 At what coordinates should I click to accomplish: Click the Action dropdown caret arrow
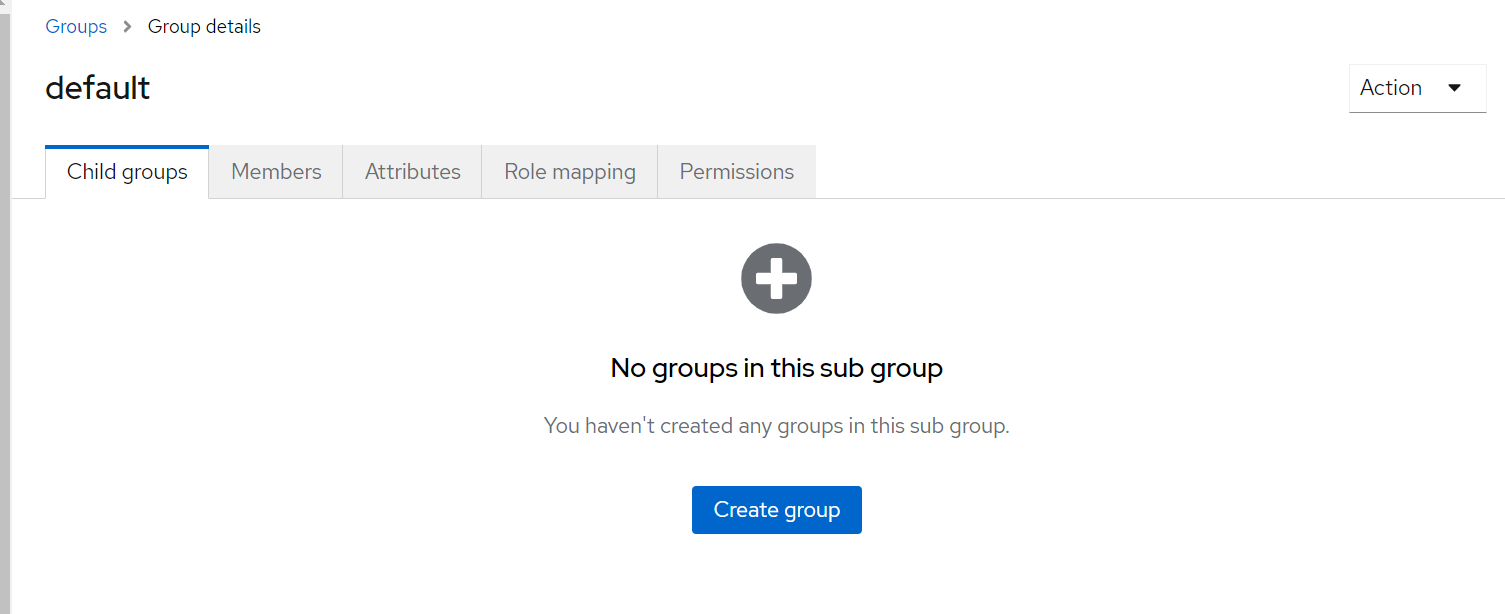[1454, 88]
